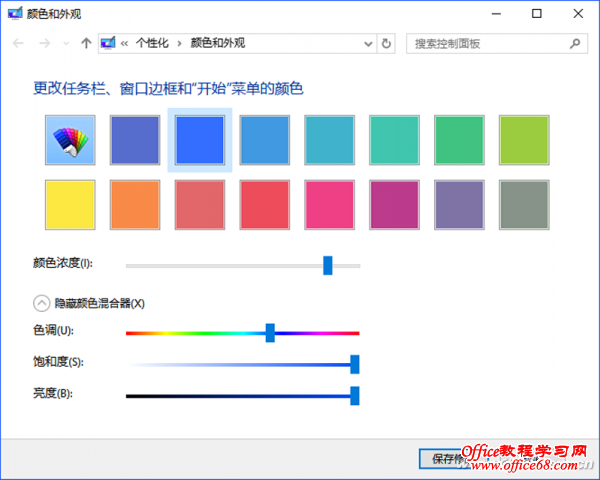Open the chevron after 个性化 in the breadcrumb
Image resolution: width=600 pixels, height=480 pixels.
(180, 44)
